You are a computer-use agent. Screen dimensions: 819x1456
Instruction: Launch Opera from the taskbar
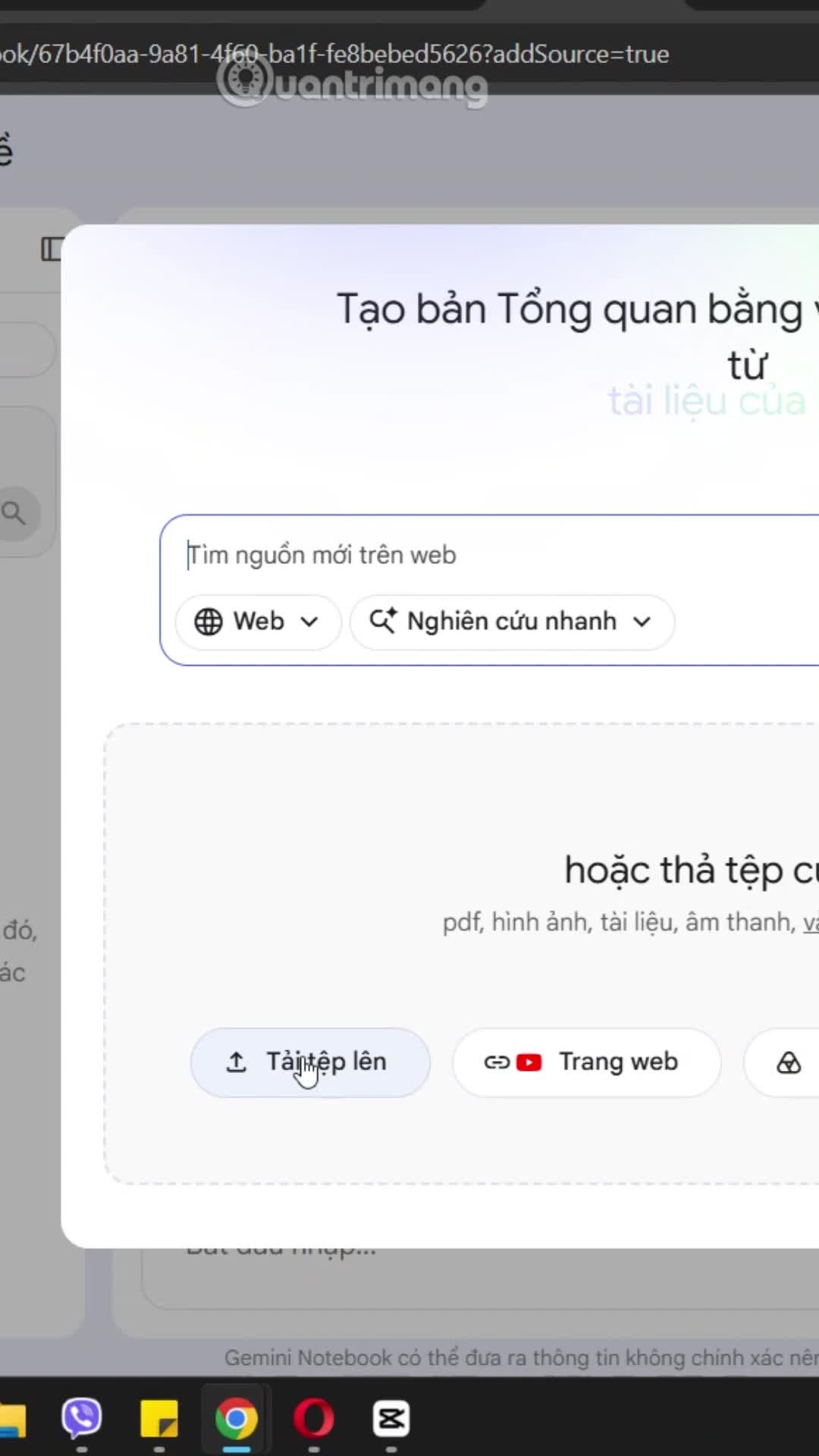(314, 1419)
